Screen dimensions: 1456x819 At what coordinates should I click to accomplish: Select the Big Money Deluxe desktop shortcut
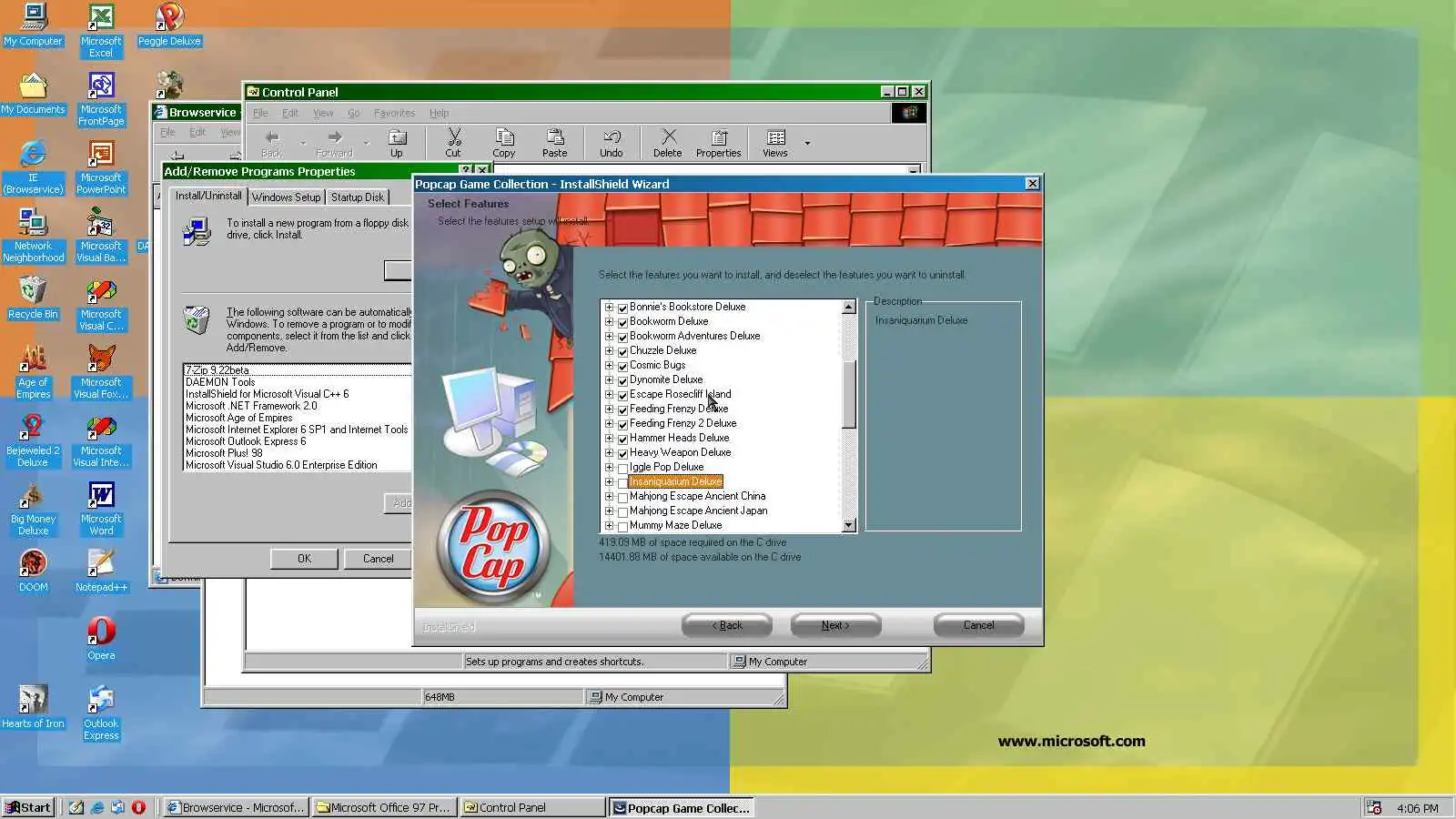click(33, 508)
